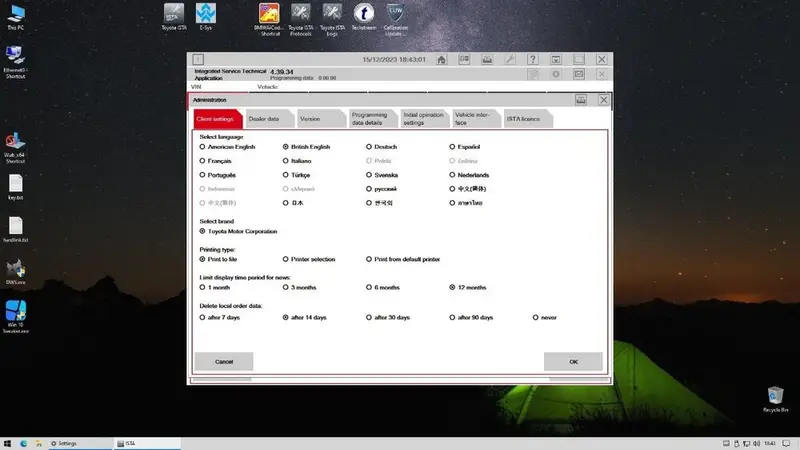
Task: Open the handlink.txt file on the desktop
Action: [15, 229]
